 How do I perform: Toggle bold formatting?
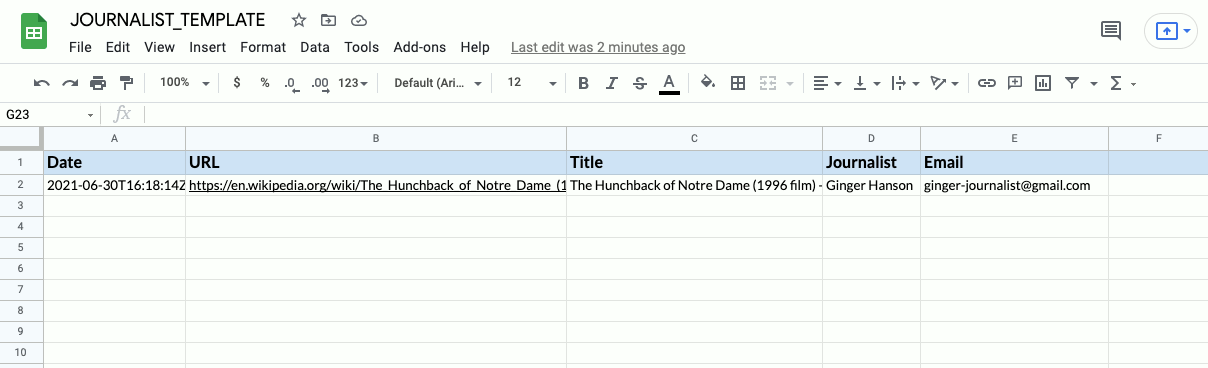(x=584, y=83)
